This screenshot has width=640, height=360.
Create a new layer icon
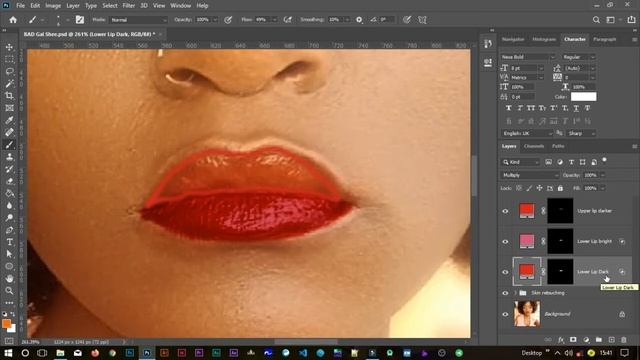pos(611,340)
